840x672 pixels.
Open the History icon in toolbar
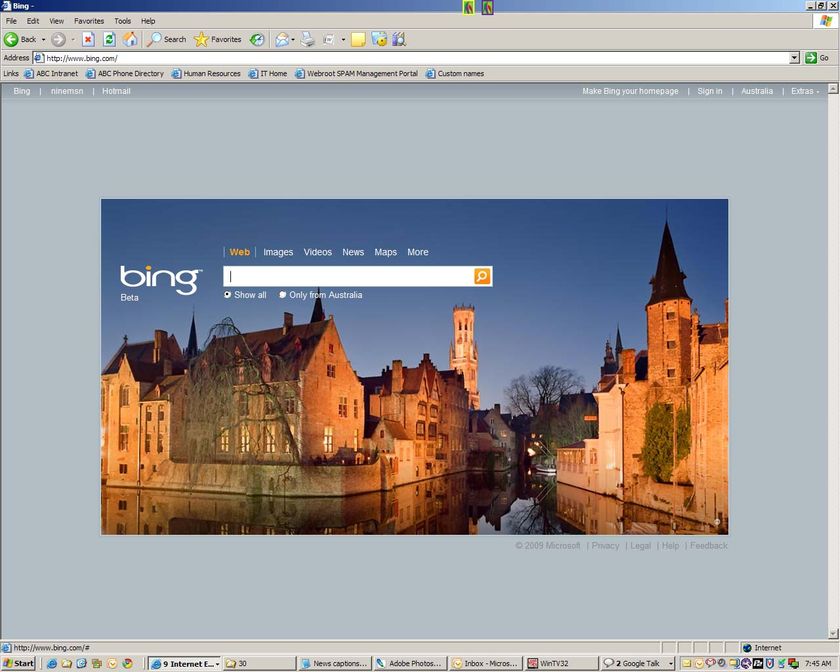pyautogui.click(x=257, y=39)
